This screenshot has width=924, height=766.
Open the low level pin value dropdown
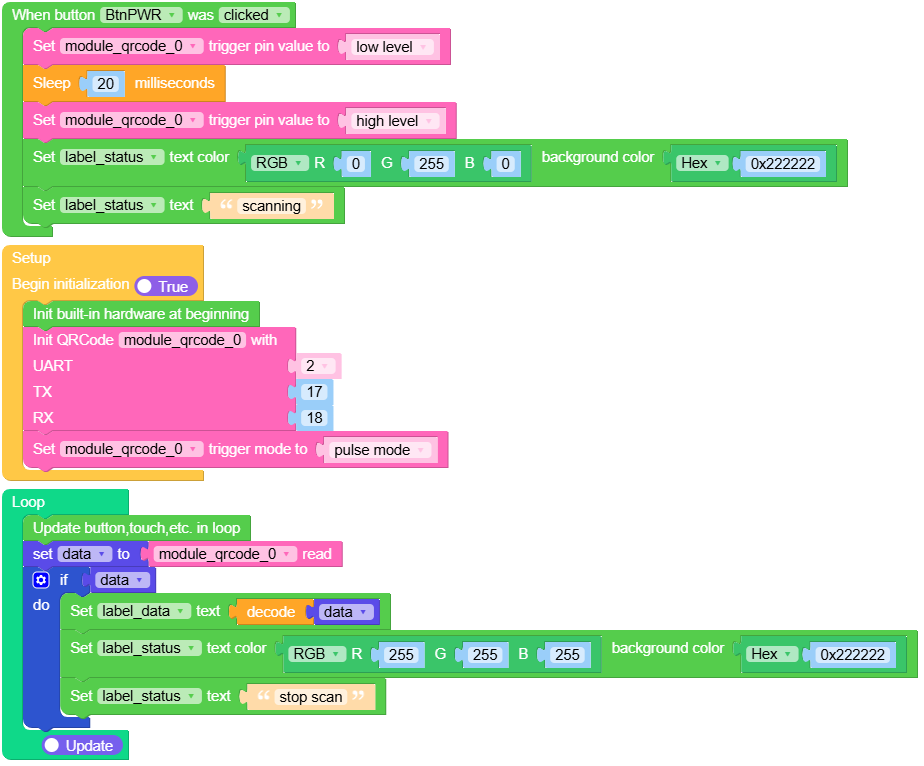[x=392, y=47]
